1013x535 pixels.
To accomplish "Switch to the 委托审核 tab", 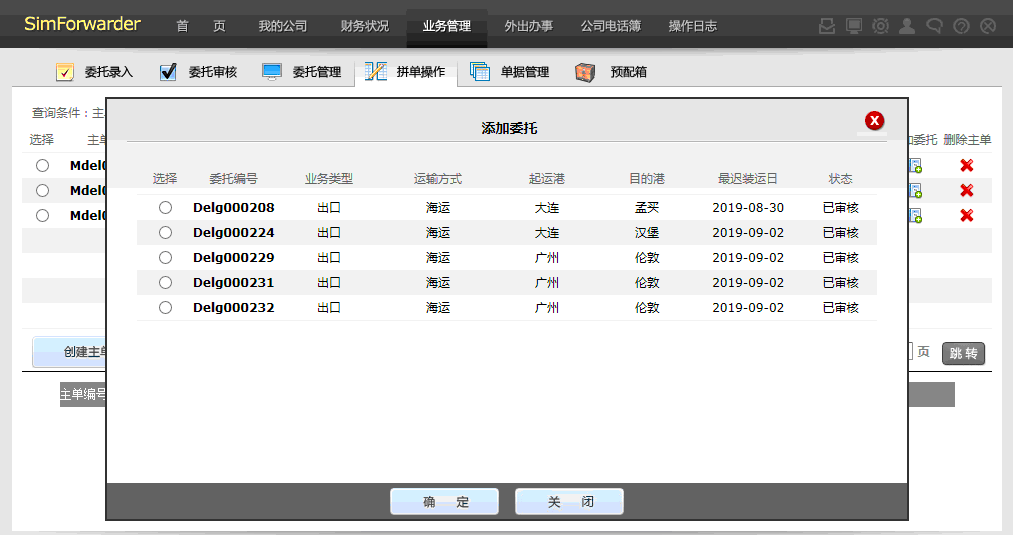I will (x=199, y=72).
